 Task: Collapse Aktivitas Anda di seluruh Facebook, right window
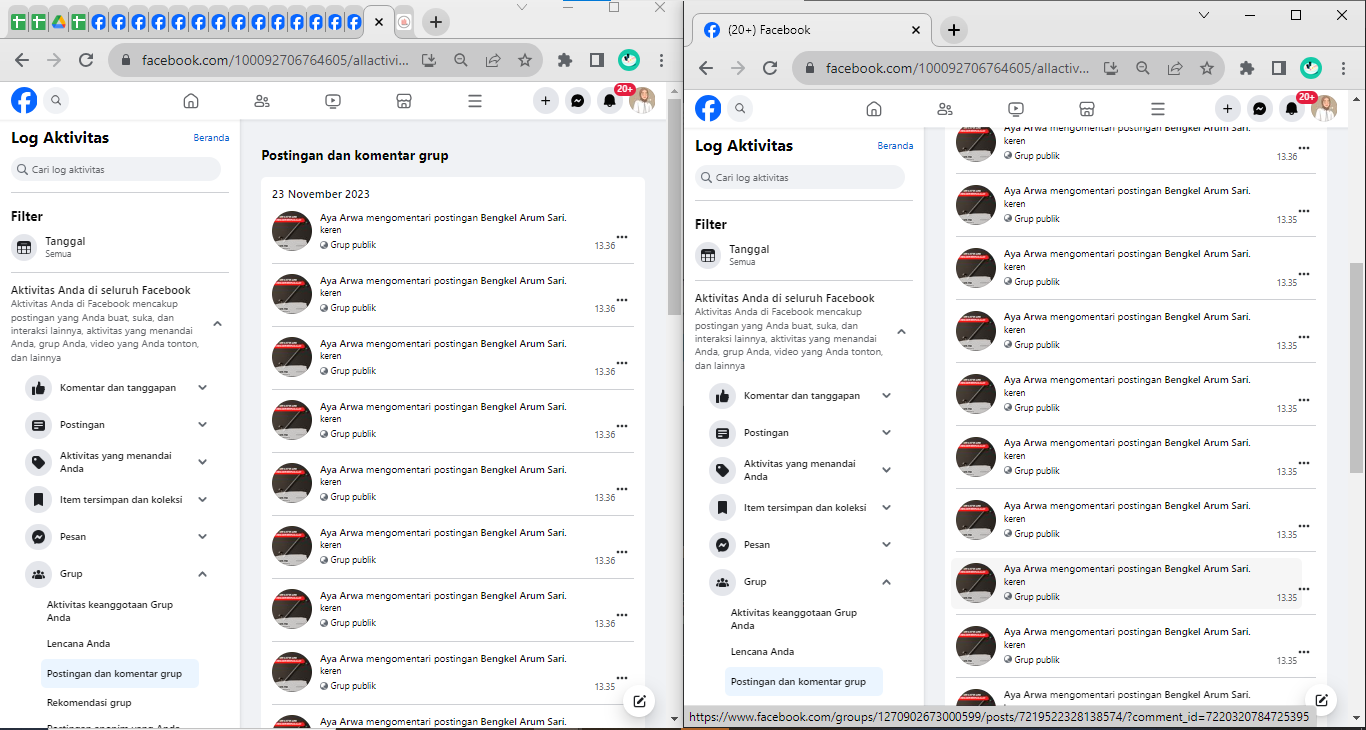[902, 332]
